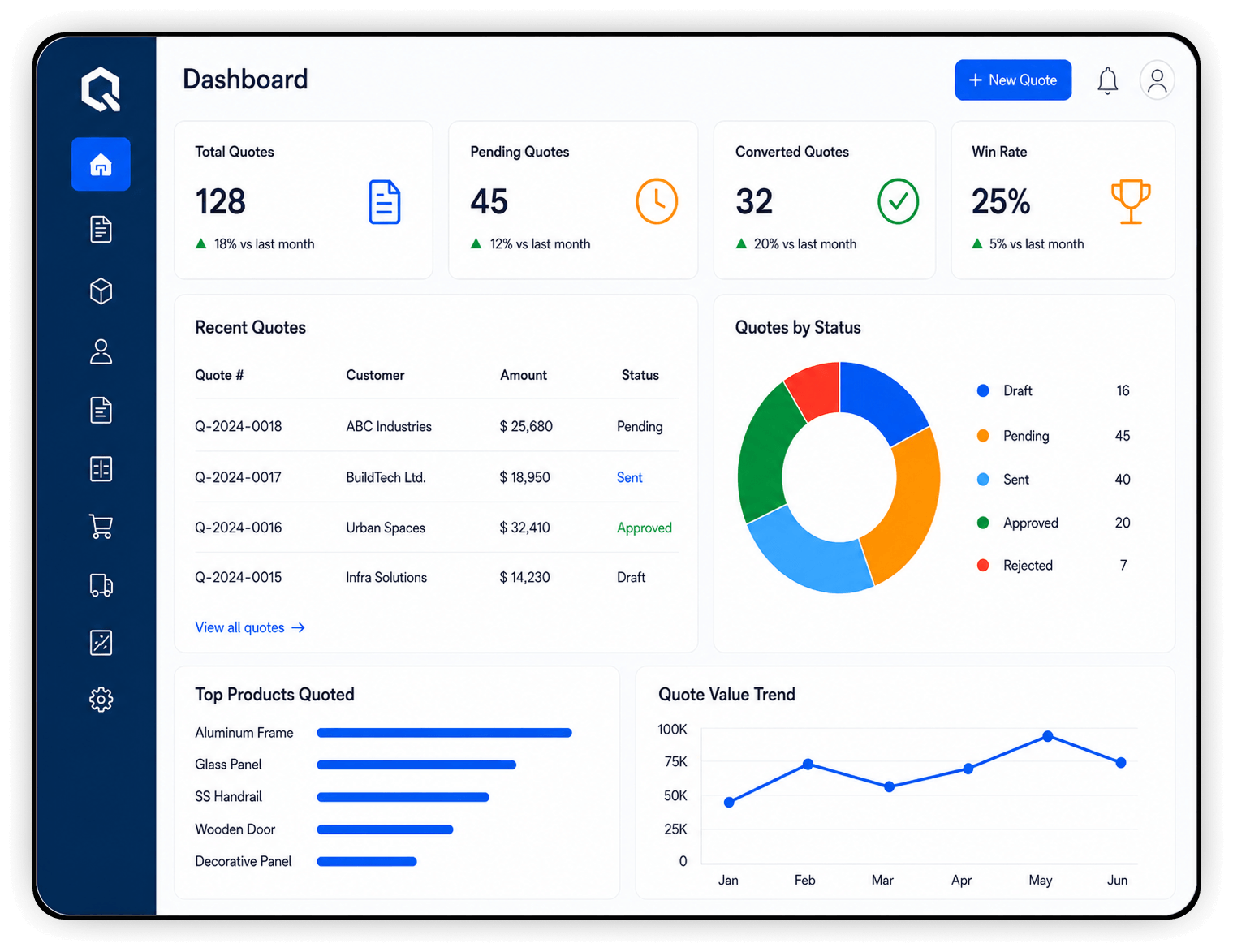This screenshot has width=1233, height=952.
Task: Click the $ 25,680 amount cell
Action: [x=526, y=426]
